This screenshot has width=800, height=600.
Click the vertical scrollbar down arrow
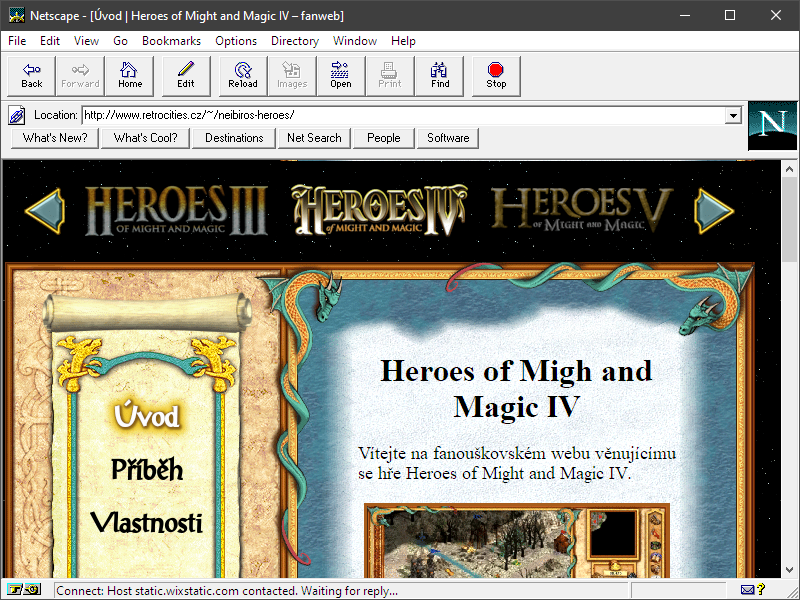(789, 571)
